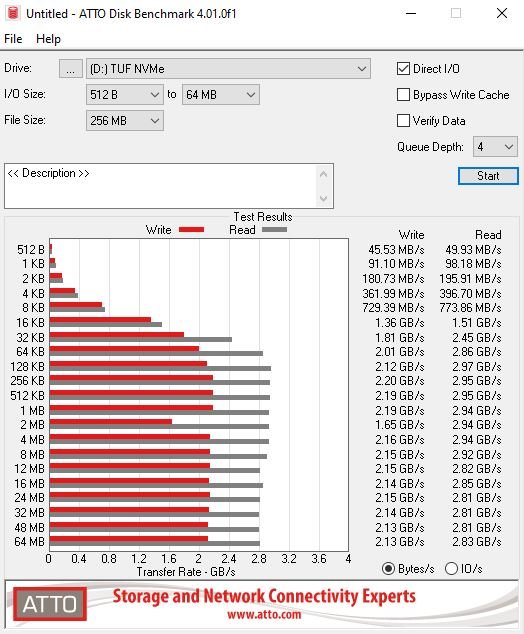Enable Bypass Write Cache option
Image resolution: width=524 pixels, height=634 pixels.
click(403, 95)
